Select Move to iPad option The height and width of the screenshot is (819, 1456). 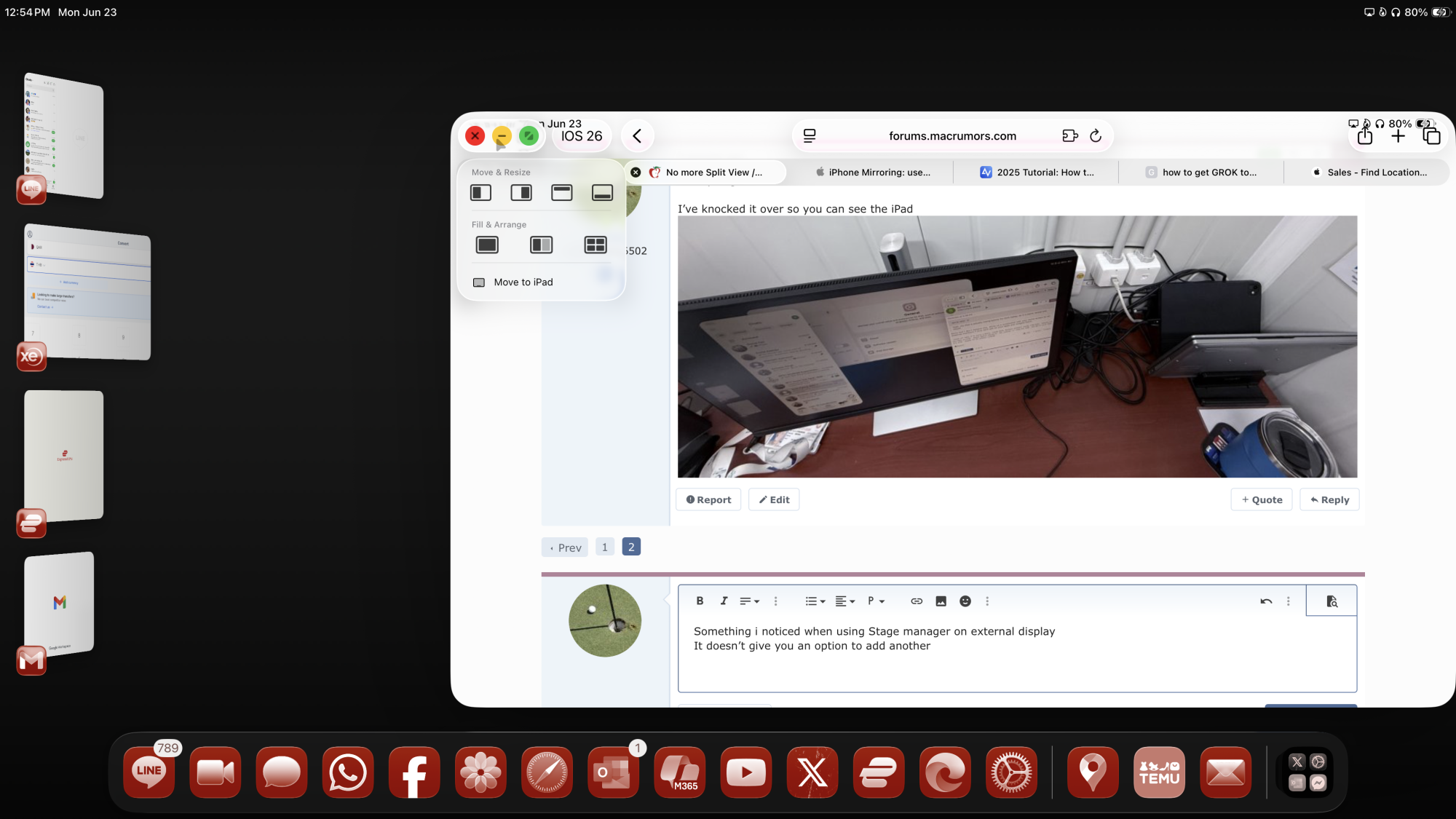coord(523,282)
